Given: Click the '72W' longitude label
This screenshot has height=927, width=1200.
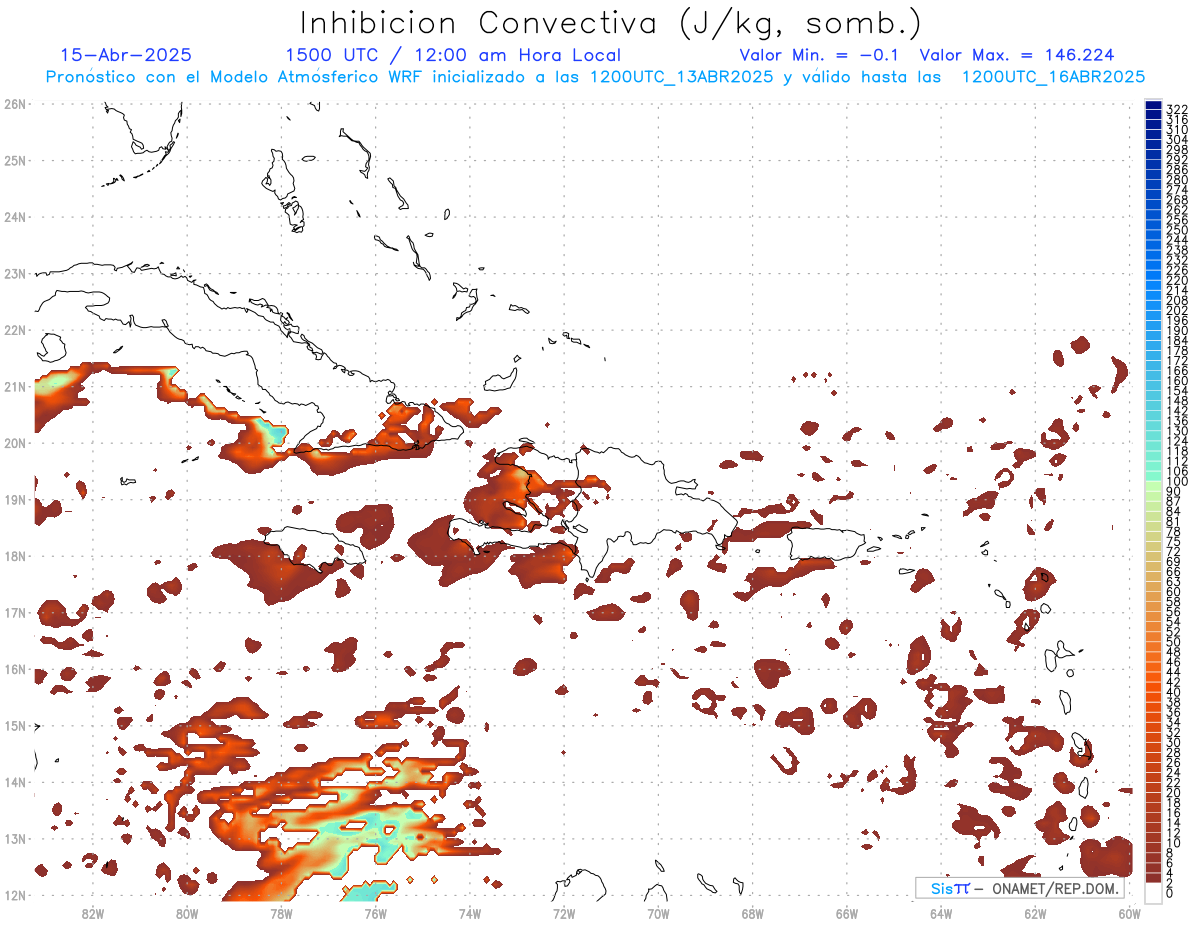Looking at the screenshot, I should [x=564, y=913].
